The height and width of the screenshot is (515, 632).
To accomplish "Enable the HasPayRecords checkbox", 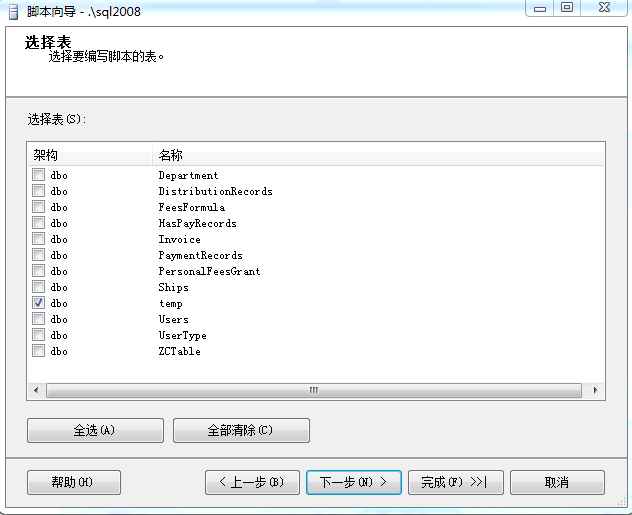I will (38, 223).
